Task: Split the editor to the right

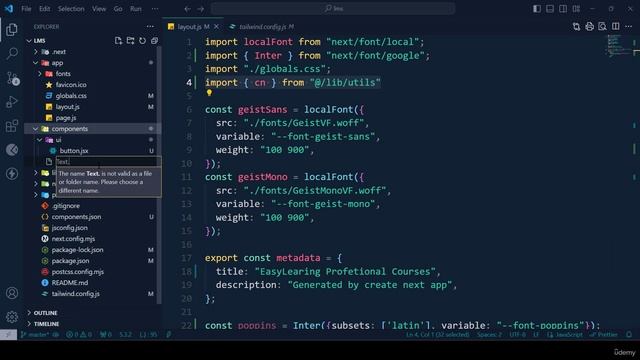Action: coord(616,27)
